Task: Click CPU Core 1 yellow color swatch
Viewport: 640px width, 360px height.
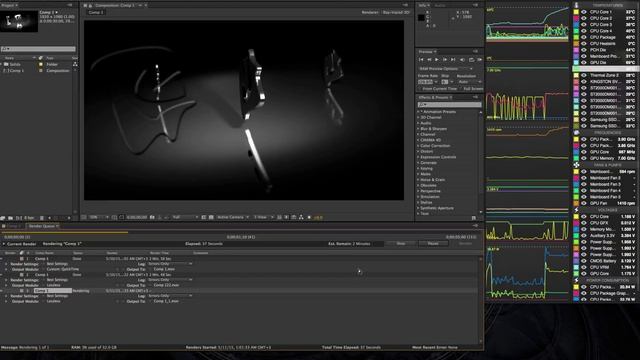Action: 576,12
